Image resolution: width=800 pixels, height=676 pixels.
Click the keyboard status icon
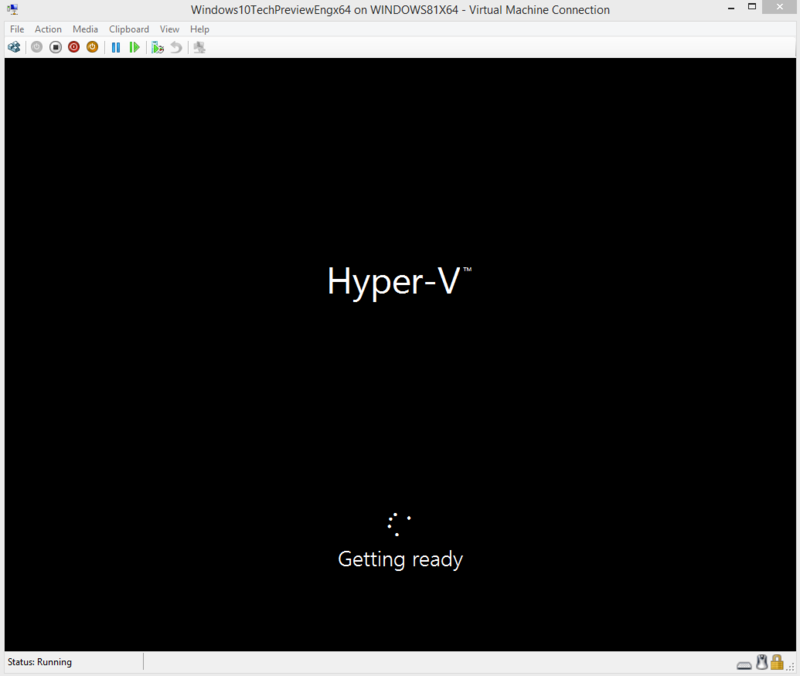[744, 665]
